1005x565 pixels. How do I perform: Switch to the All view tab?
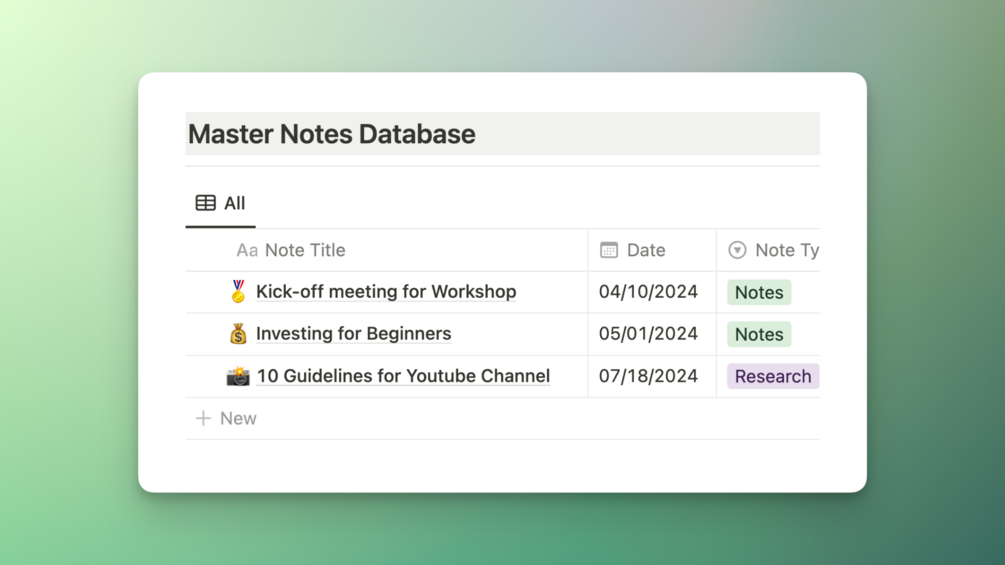pyautogui.click(x=221, y=203)
